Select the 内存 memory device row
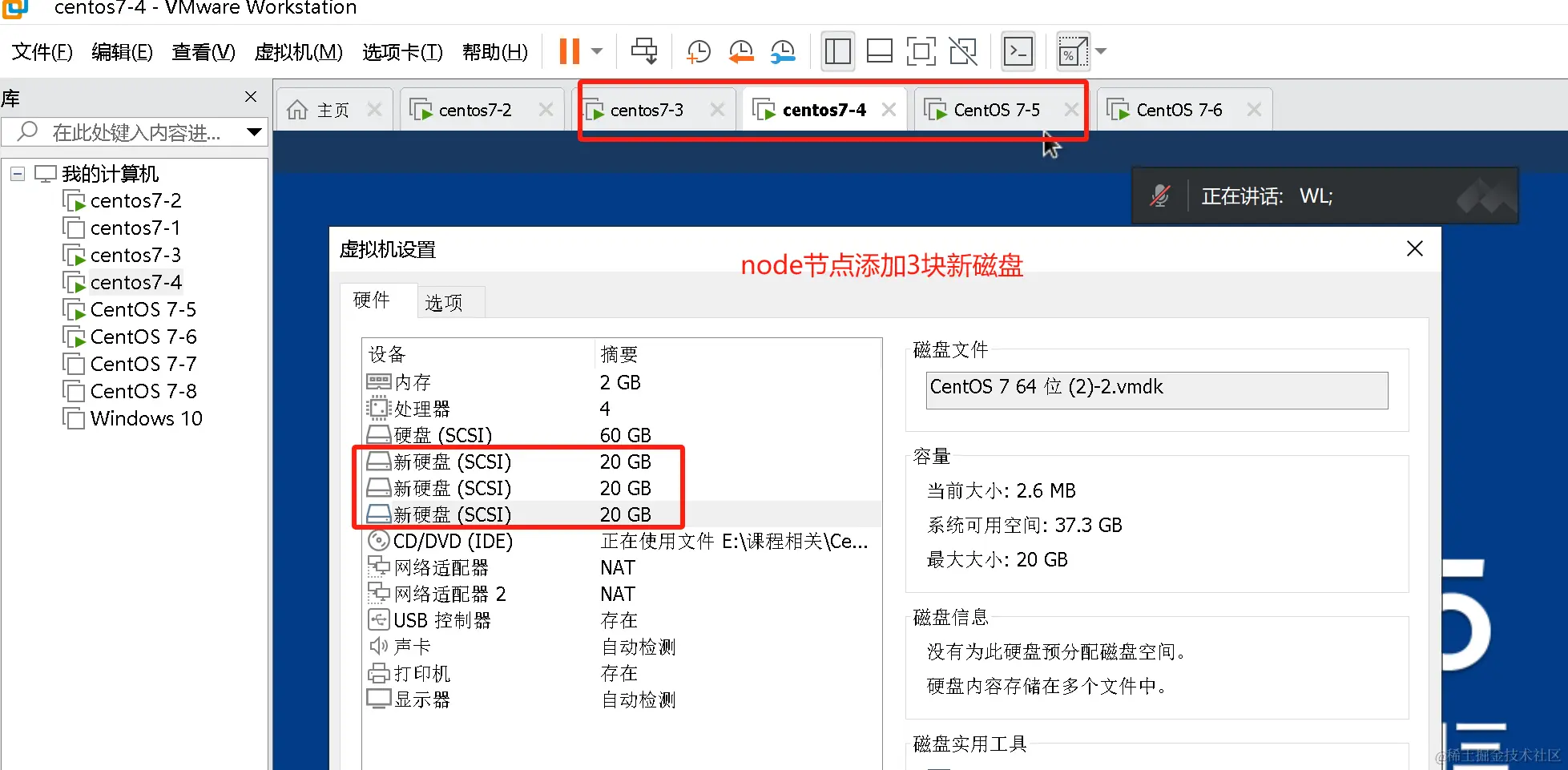 click(622, 382)
